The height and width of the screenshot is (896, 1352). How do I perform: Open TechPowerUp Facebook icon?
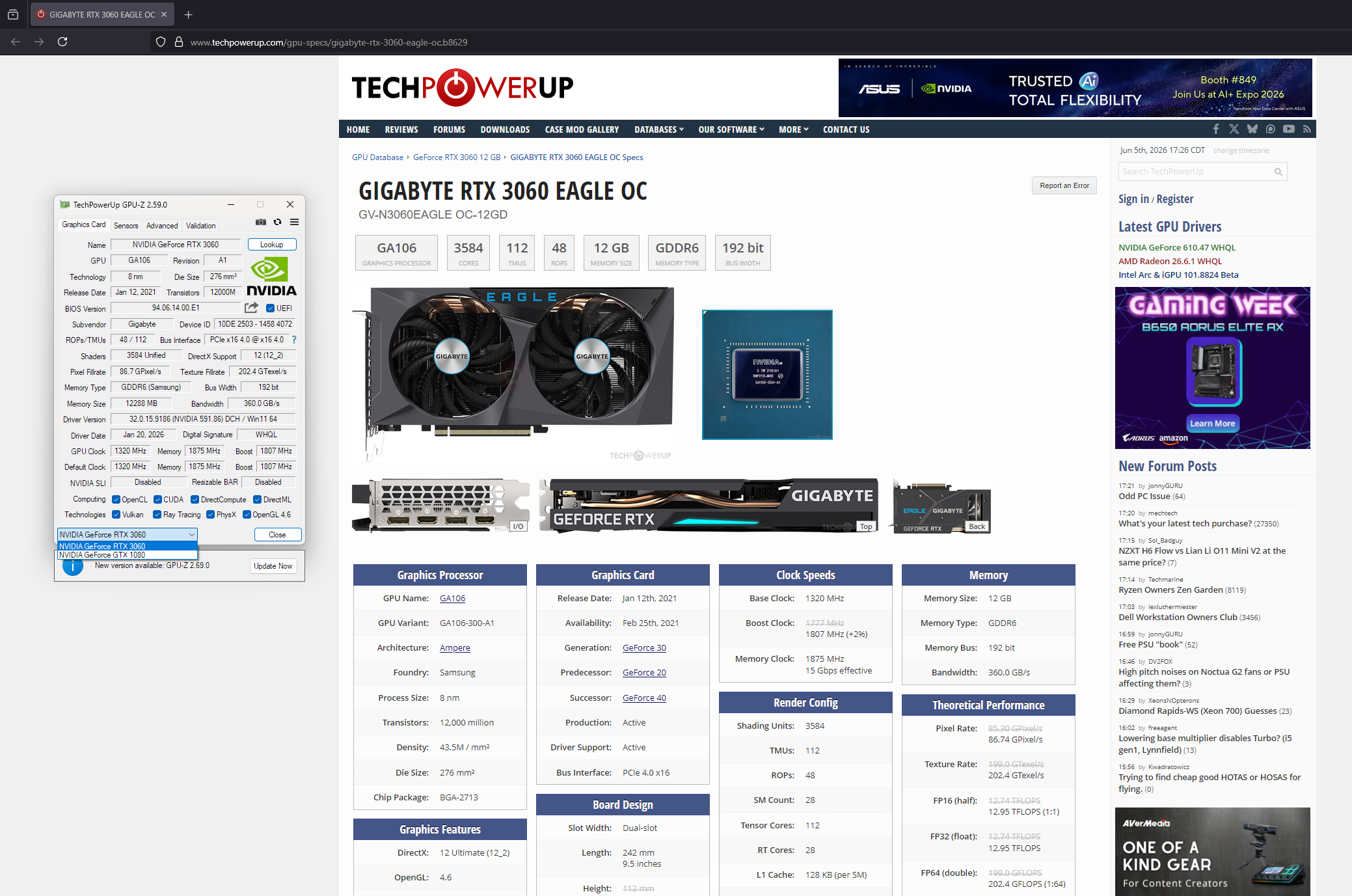[1216, 129]
